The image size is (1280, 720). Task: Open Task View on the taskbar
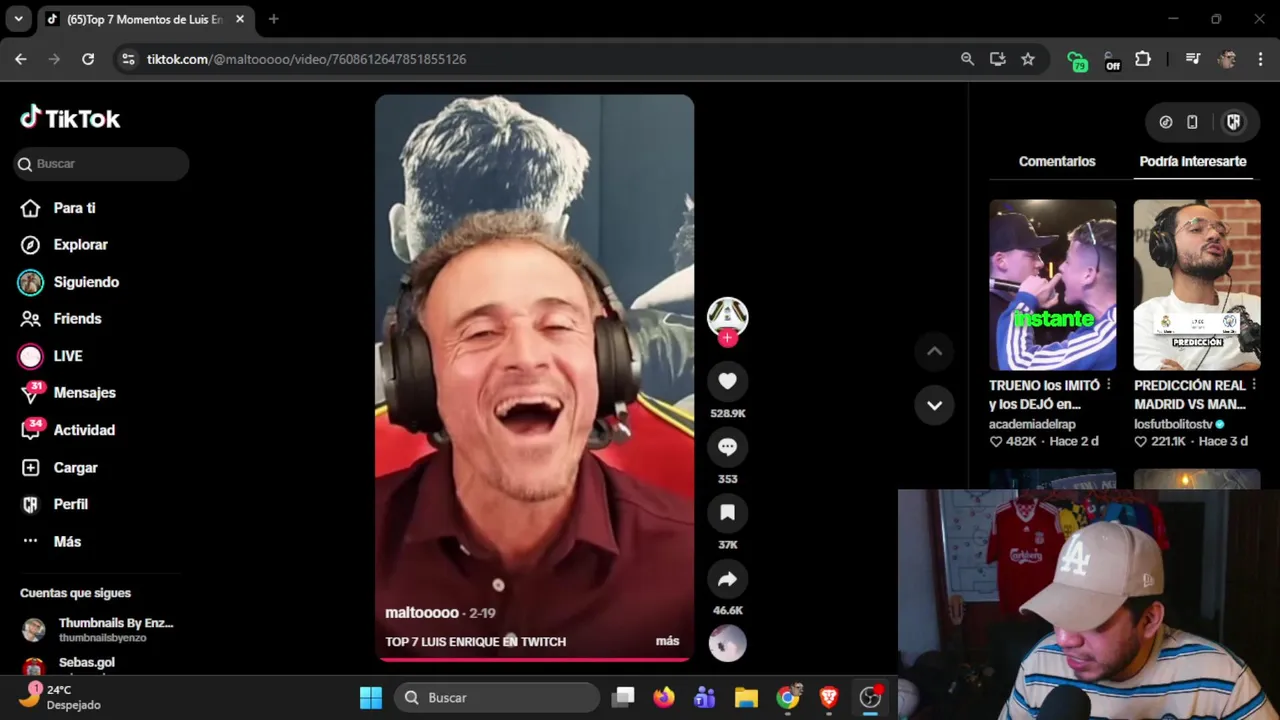coord(624,698)
